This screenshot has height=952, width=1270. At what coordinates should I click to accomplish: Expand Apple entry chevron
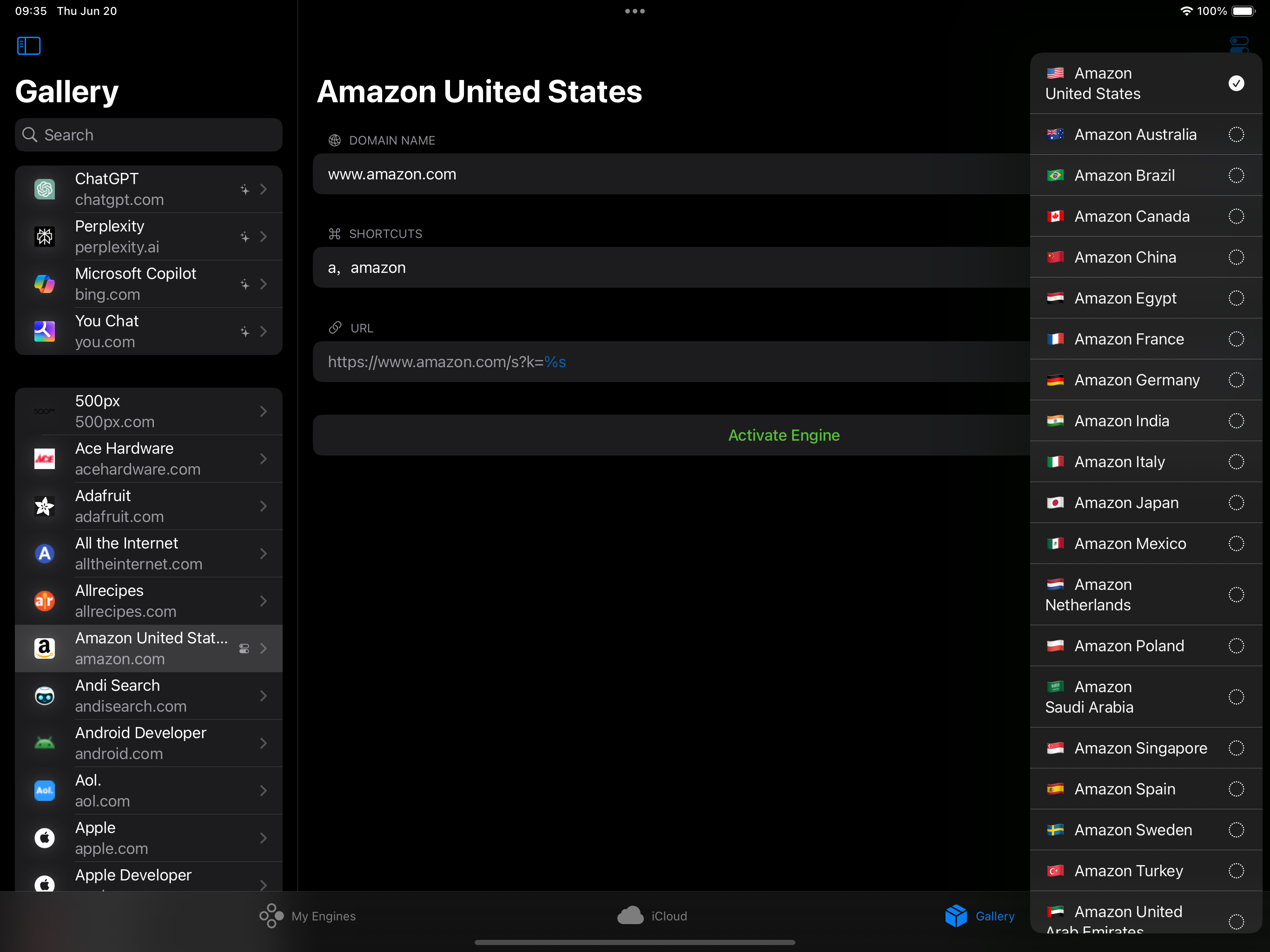[x=264, y=838]
